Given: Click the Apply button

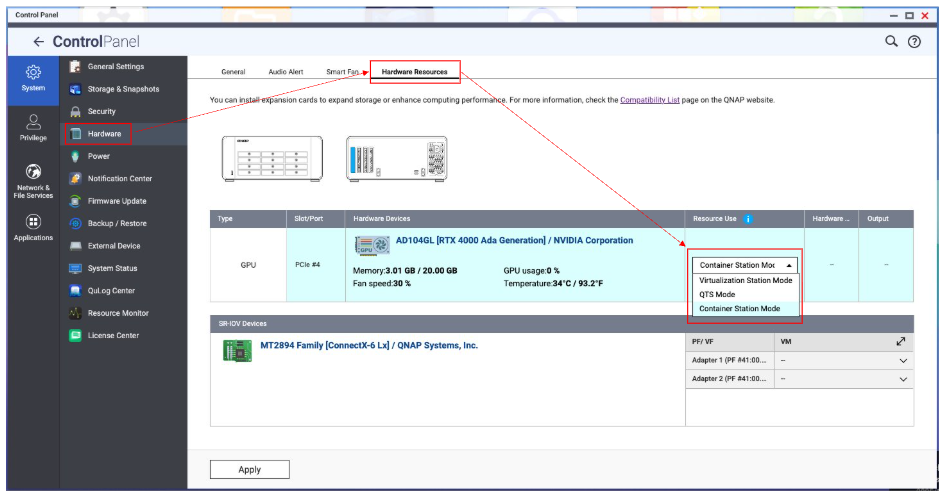Looking at the screenshot, I should tap(249, 469).
